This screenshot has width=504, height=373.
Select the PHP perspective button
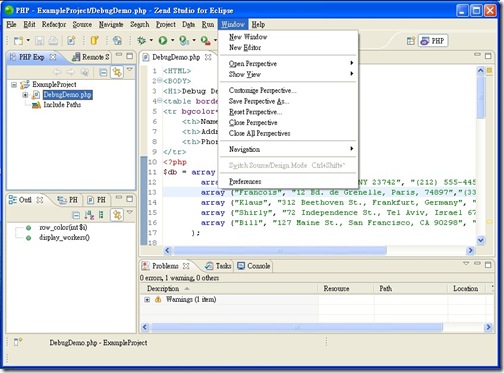coord(433,41)
